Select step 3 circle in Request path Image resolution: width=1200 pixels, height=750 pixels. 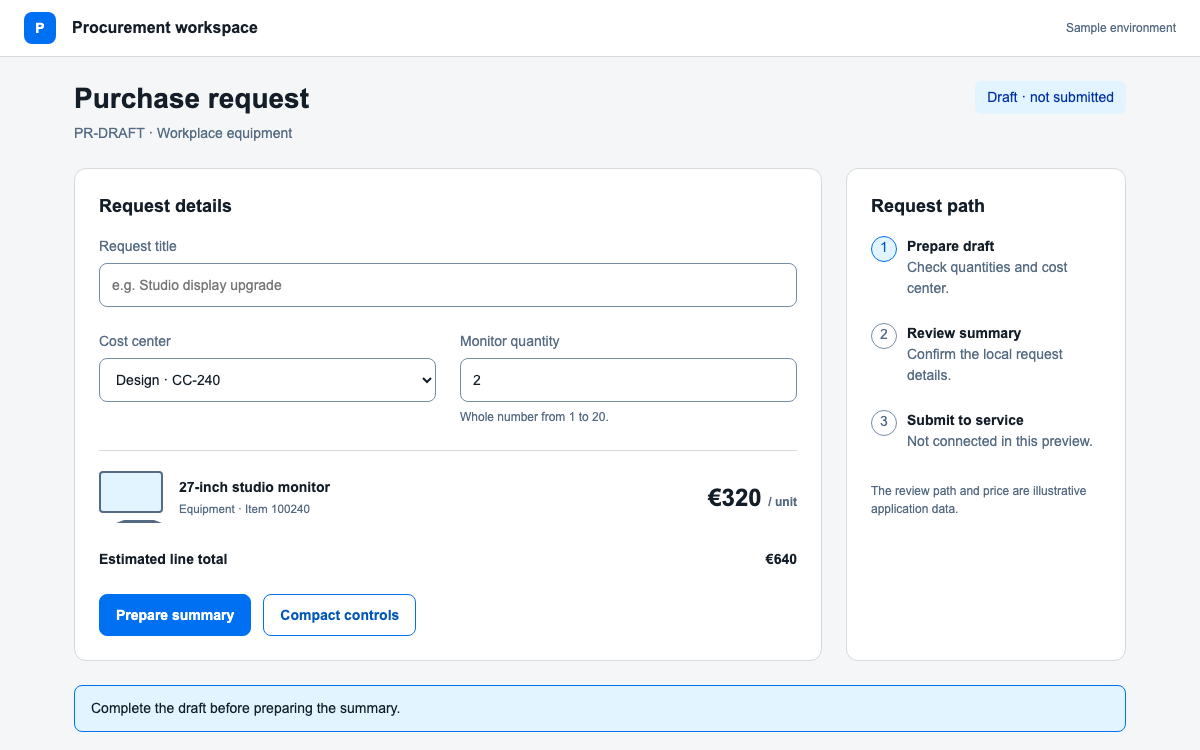pyautogui.click(x=884, y=423)
